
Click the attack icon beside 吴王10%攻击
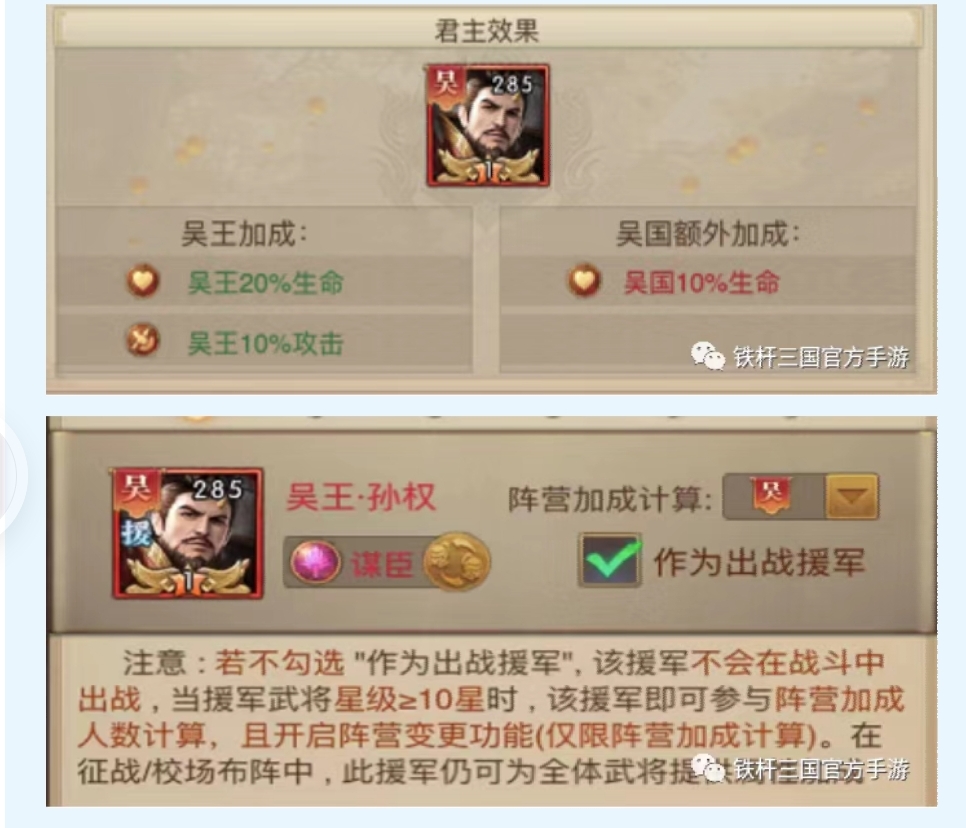[143, 341]
